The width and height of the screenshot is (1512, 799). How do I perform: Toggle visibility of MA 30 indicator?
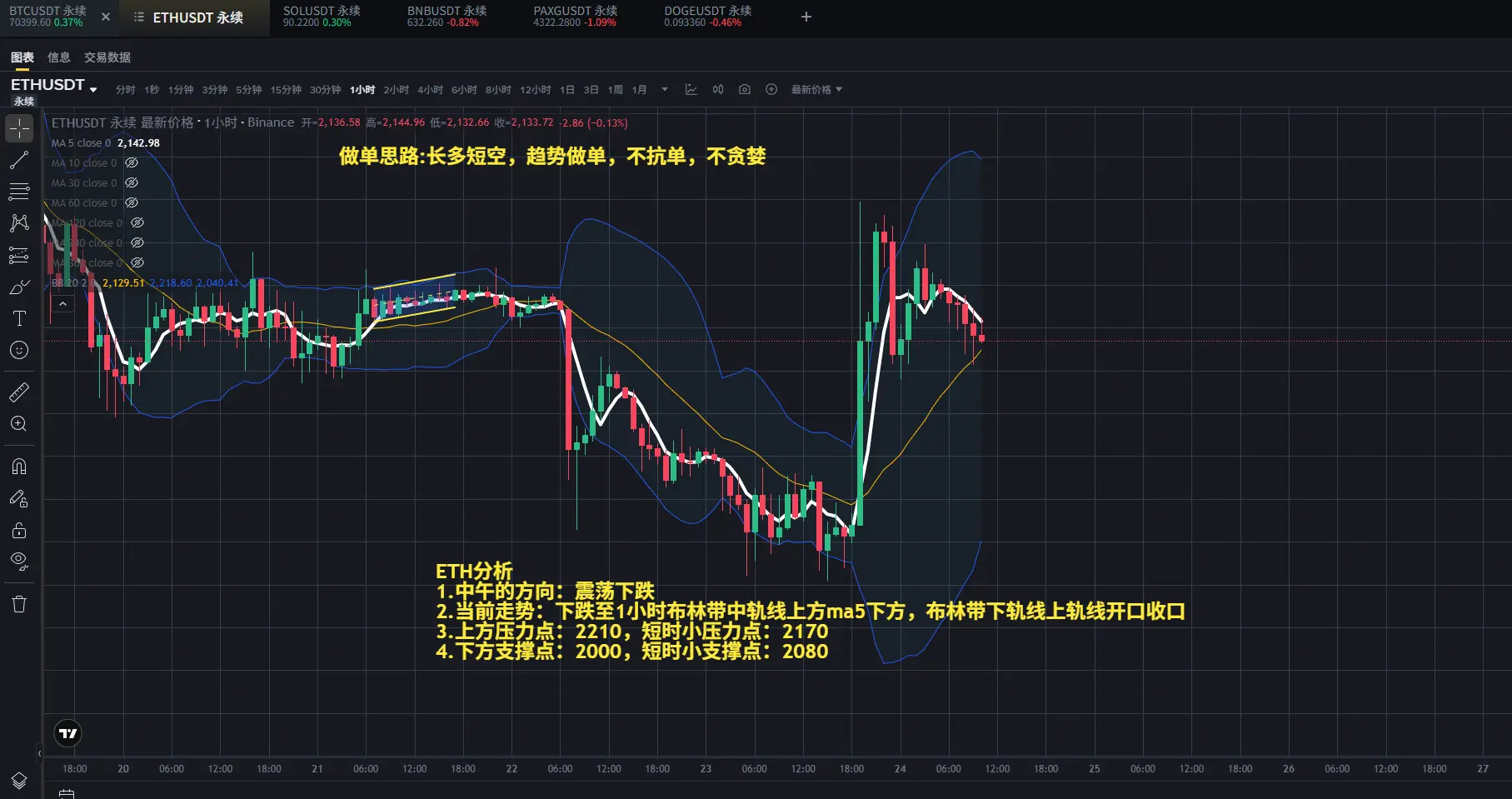pyautogui.click(x=132, y=183)
